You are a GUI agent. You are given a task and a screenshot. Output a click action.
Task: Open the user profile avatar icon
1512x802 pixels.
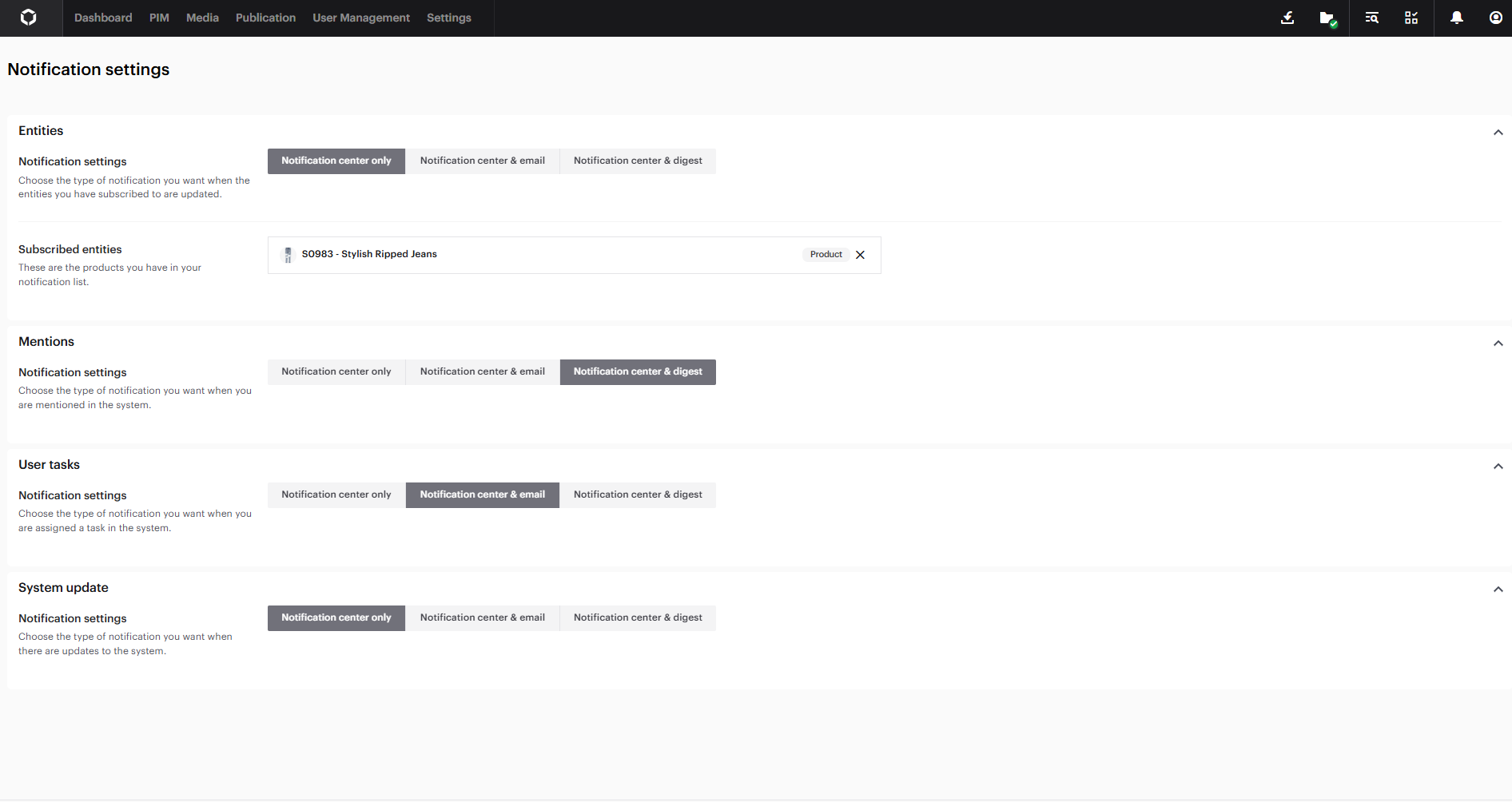click(x=1495, y=18)
